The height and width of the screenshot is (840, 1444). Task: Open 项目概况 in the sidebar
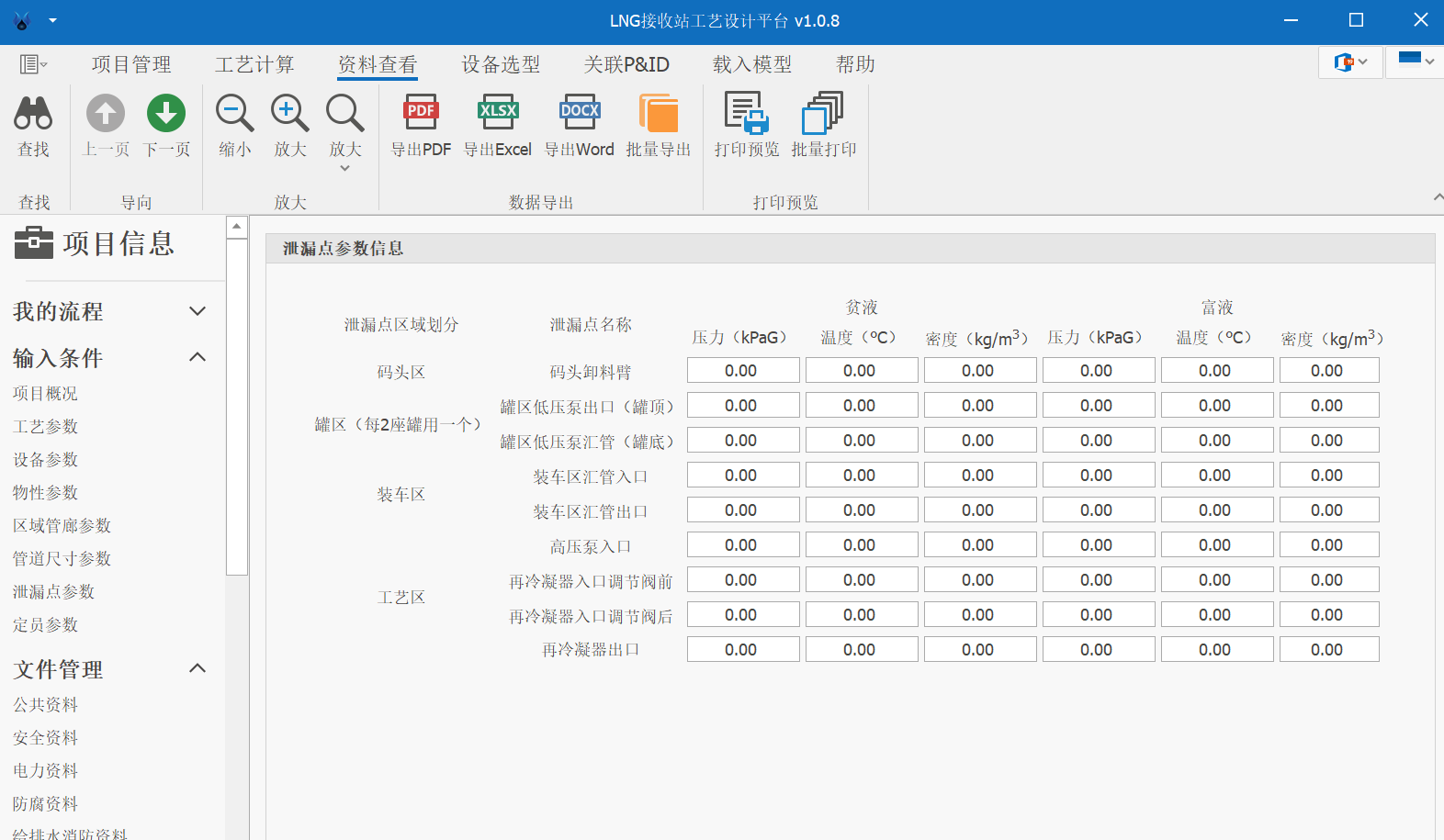point(45,394)
